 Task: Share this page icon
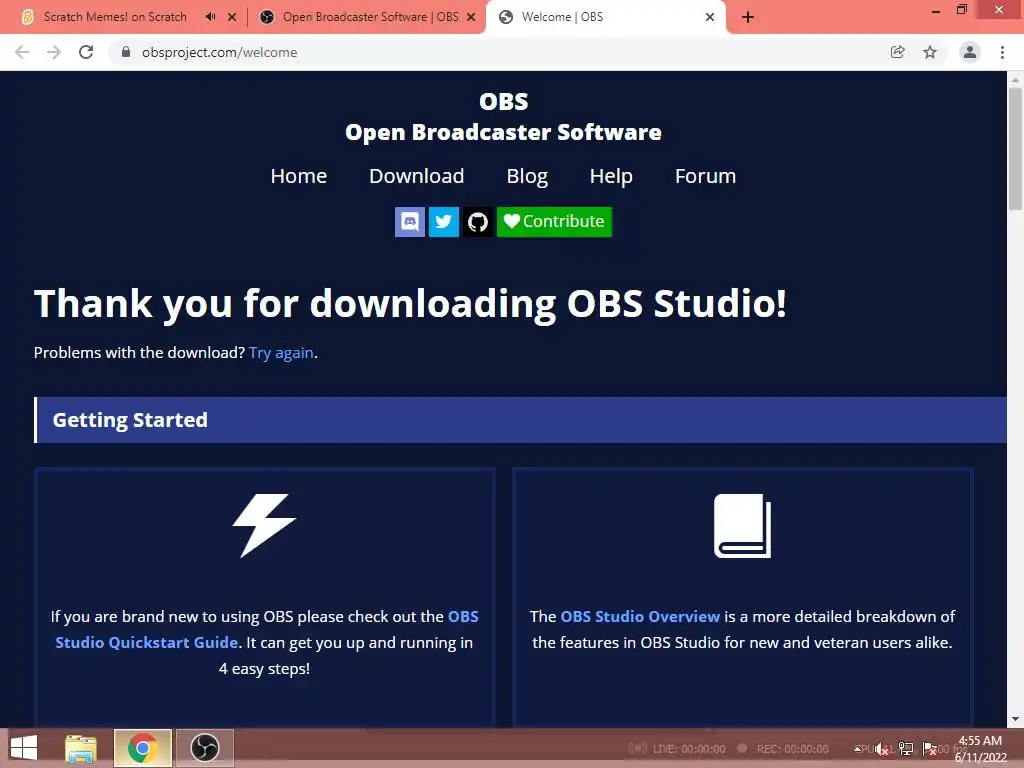898,52
